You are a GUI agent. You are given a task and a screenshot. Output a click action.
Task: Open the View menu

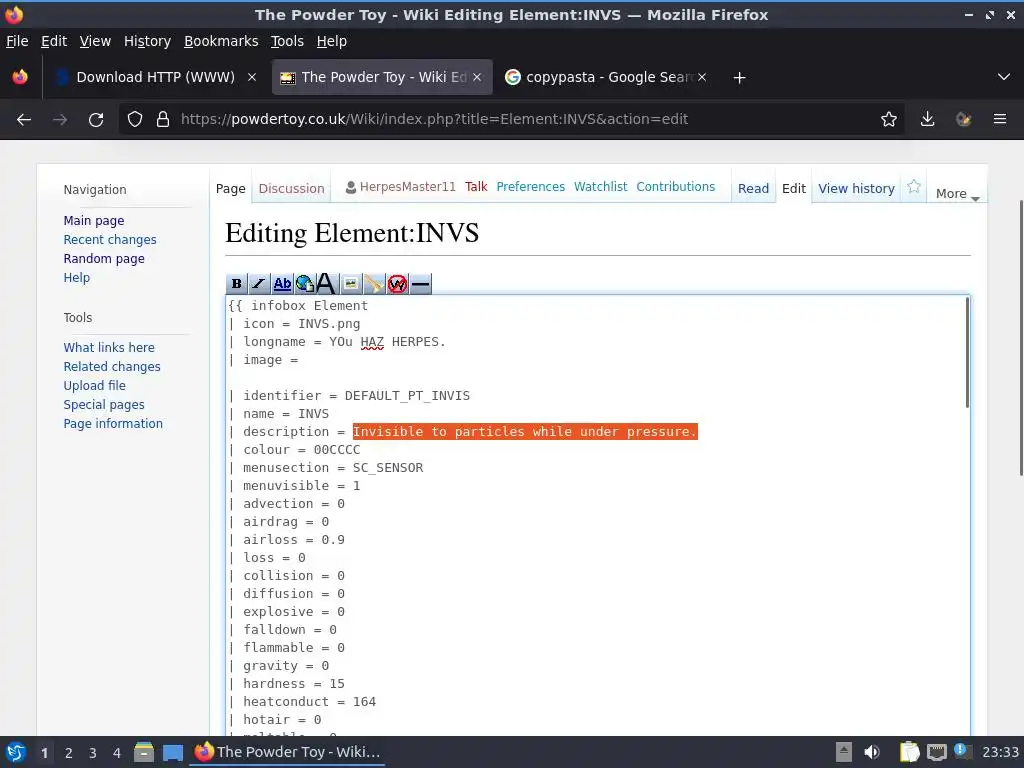tap(95, 41)
